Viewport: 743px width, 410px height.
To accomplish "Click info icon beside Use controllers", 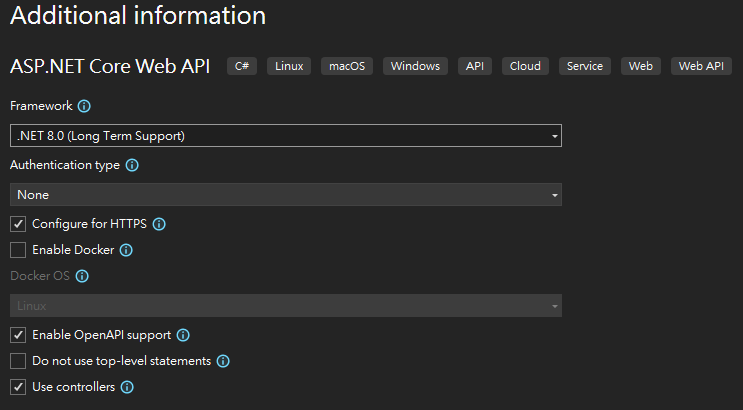I will tap(127, 387).
